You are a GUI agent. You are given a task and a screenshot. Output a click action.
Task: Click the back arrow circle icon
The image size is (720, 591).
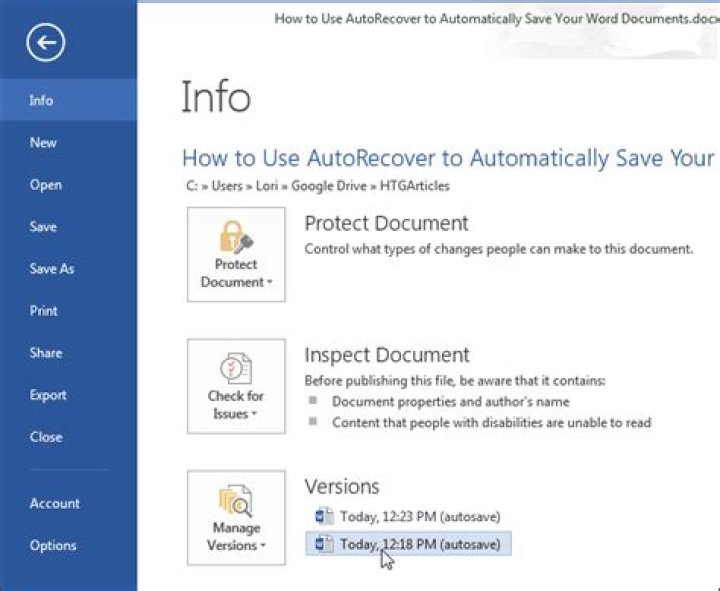[x=45, y=43]
